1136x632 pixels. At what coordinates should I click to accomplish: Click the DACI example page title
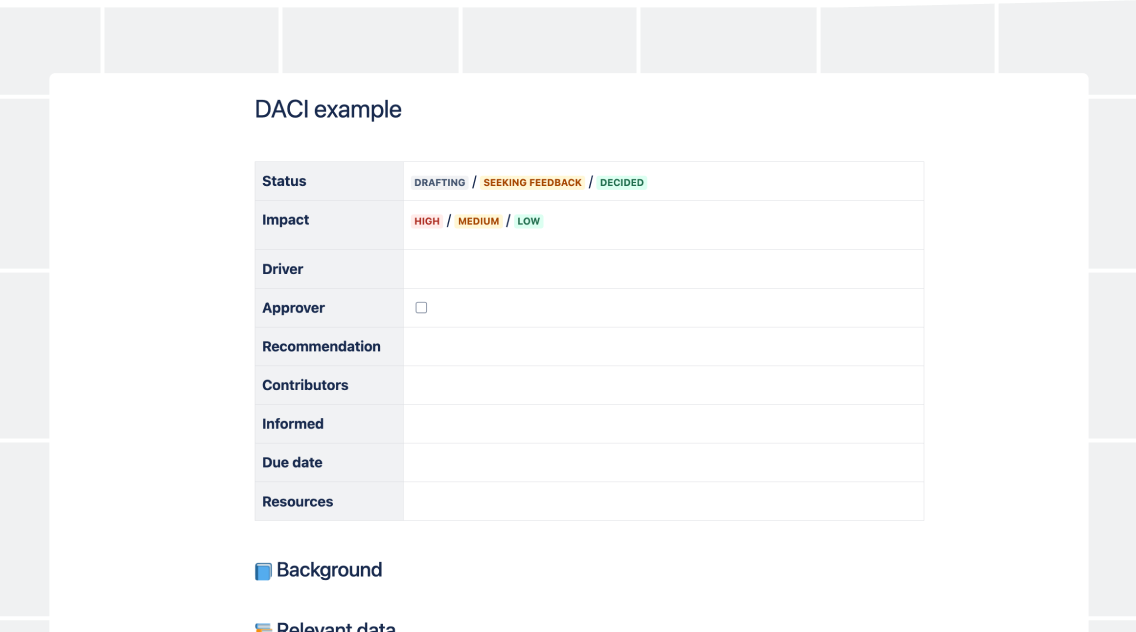click(328, 109)
